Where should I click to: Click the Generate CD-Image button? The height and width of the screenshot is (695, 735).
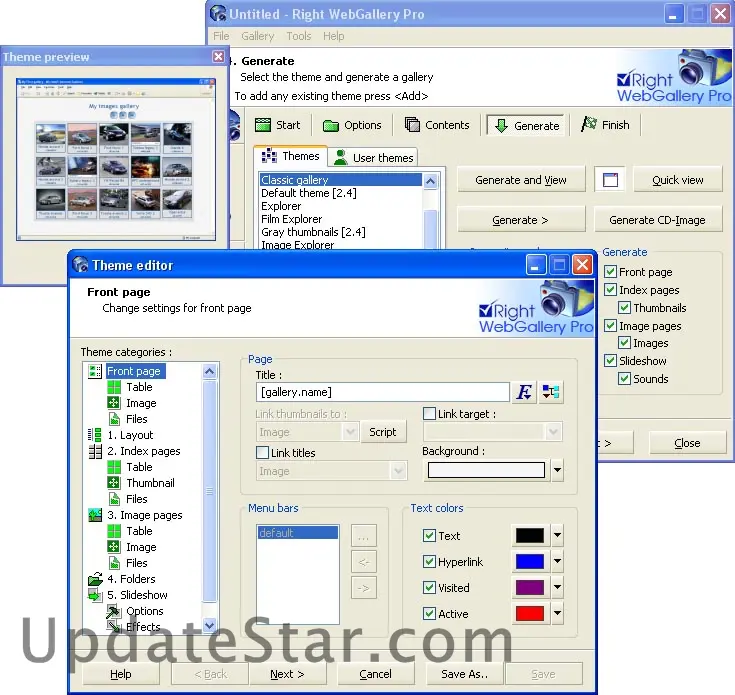[657, 220]
